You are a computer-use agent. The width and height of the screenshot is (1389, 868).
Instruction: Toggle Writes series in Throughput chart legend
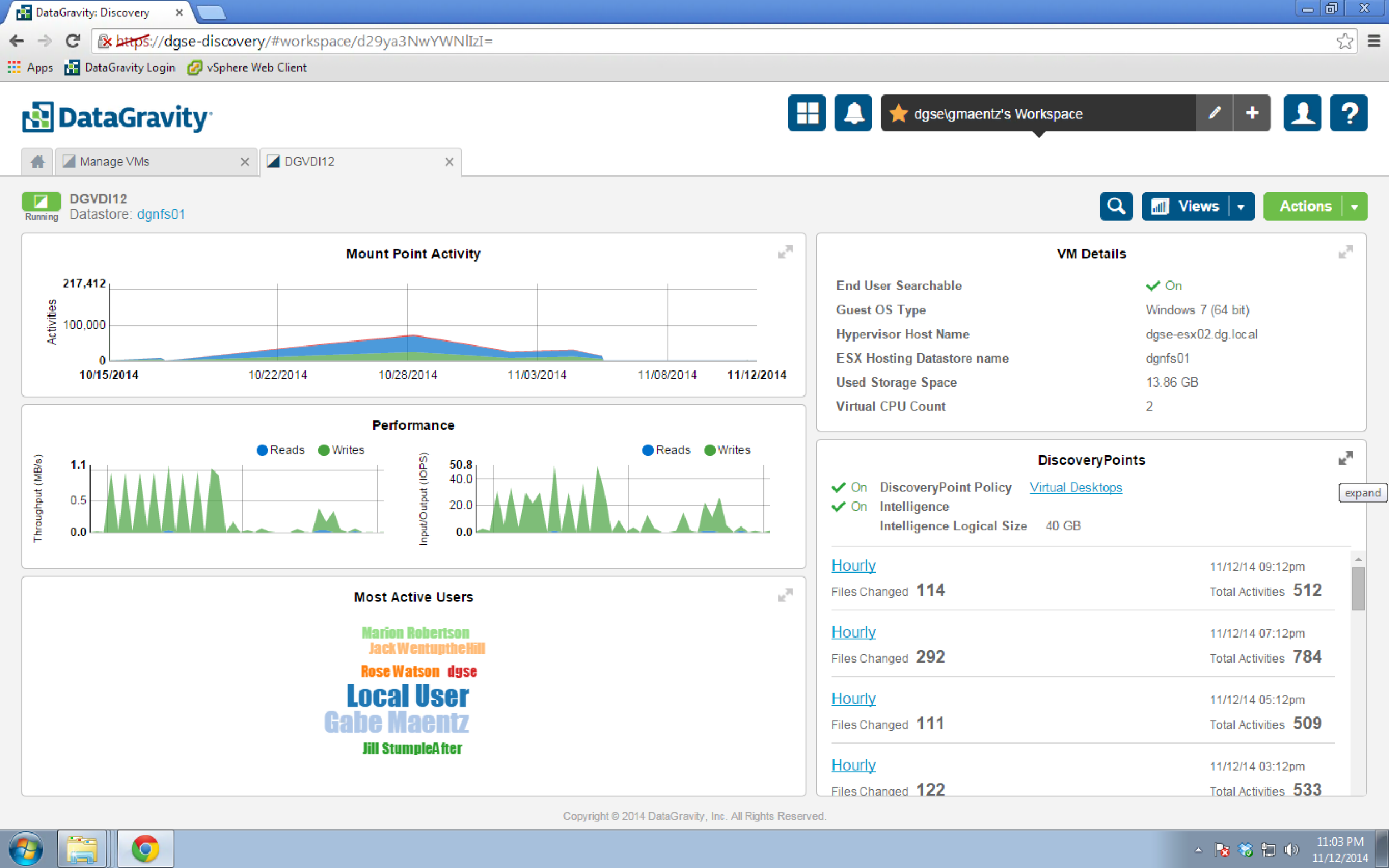point(341,450)
